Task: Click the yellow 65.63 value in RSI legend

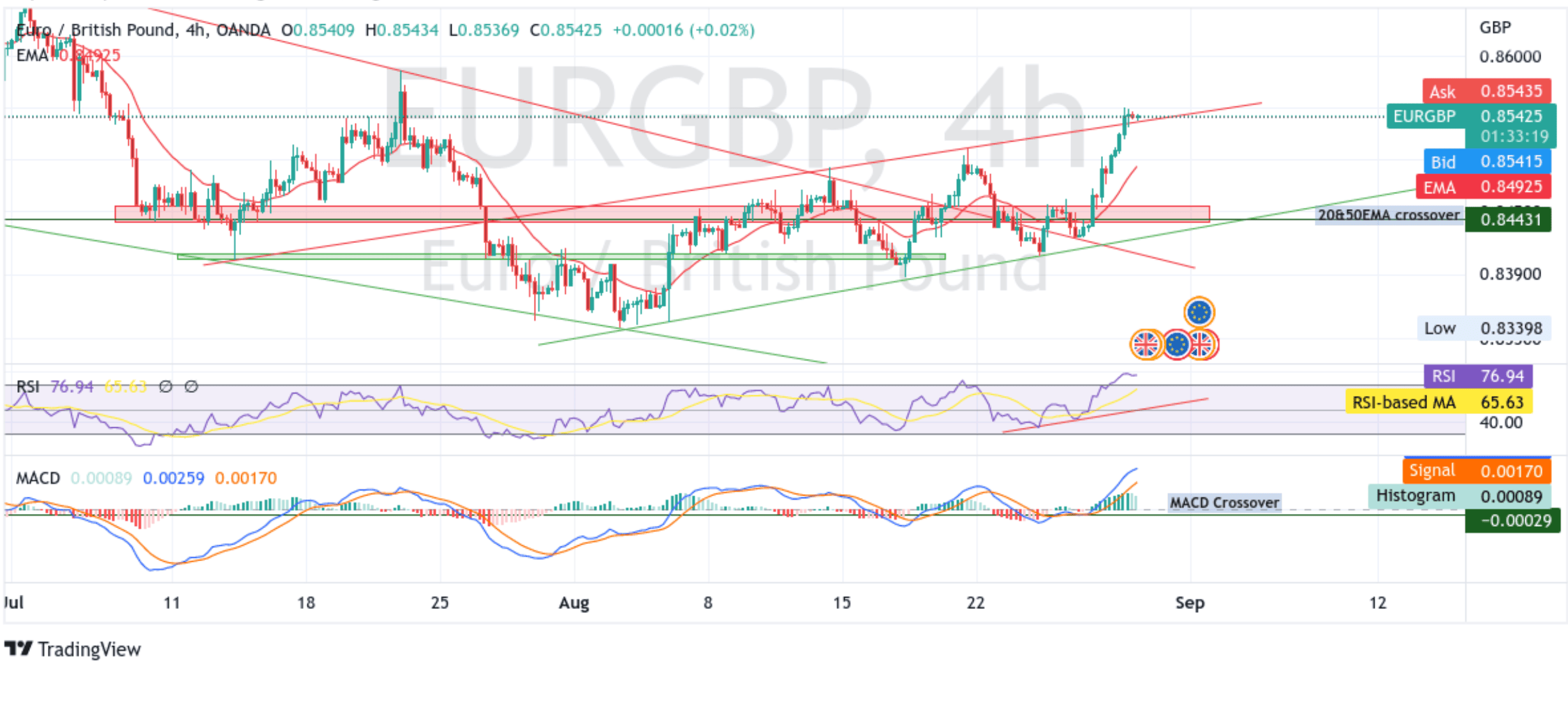Action: (126, 386)
